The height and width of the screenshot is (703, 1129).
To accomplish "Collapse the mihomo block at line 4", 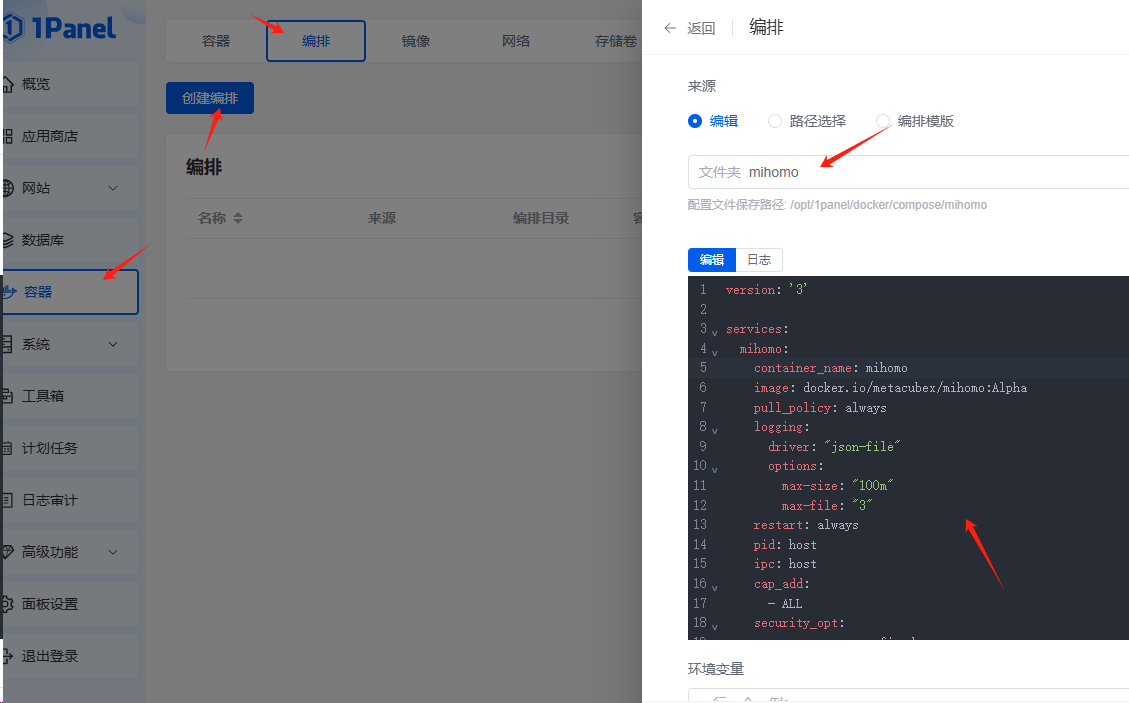I will pos(715,353).
